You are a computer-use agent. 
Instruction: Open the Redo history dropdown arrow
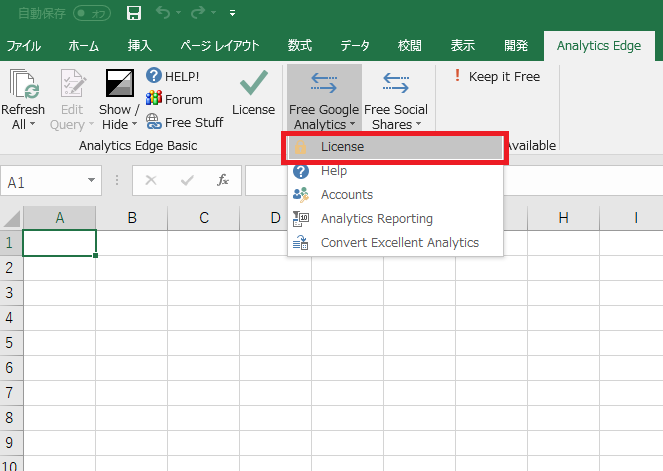(x=214, y=13)
